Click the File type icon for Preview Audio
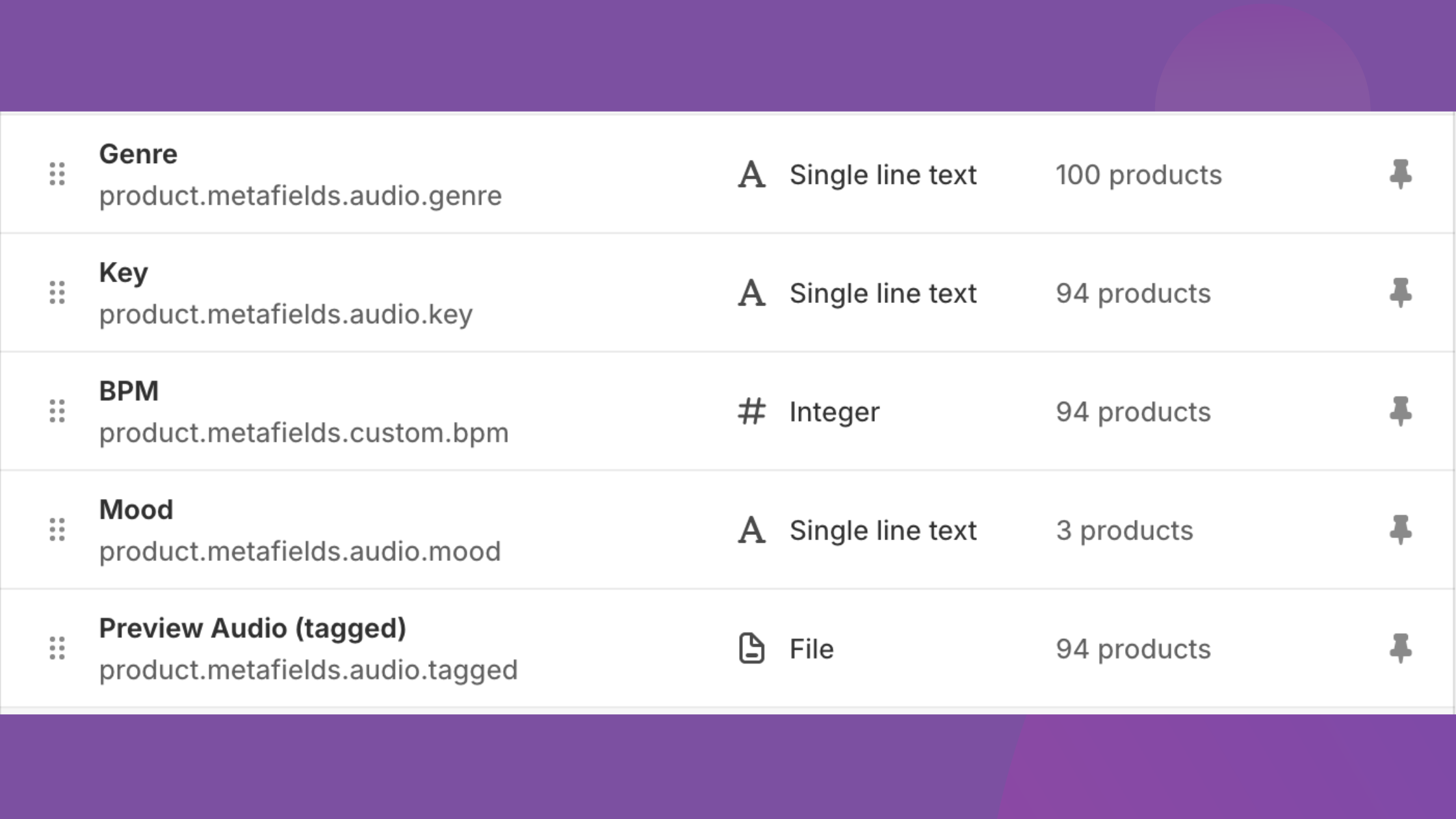This screenshot has height=819, width=1456. [752, 648]
